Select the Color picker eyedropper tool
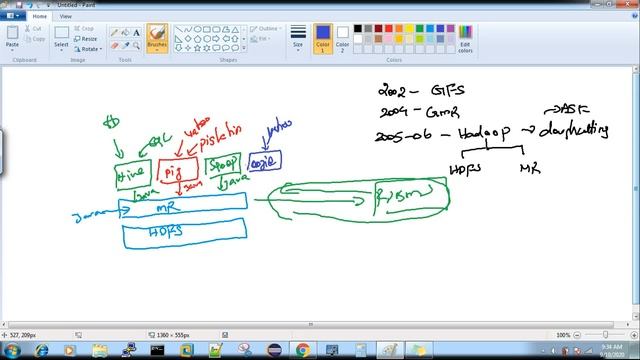Image resolution: width=640 pixels, height=360 pixels. click(x=125, y=45)
